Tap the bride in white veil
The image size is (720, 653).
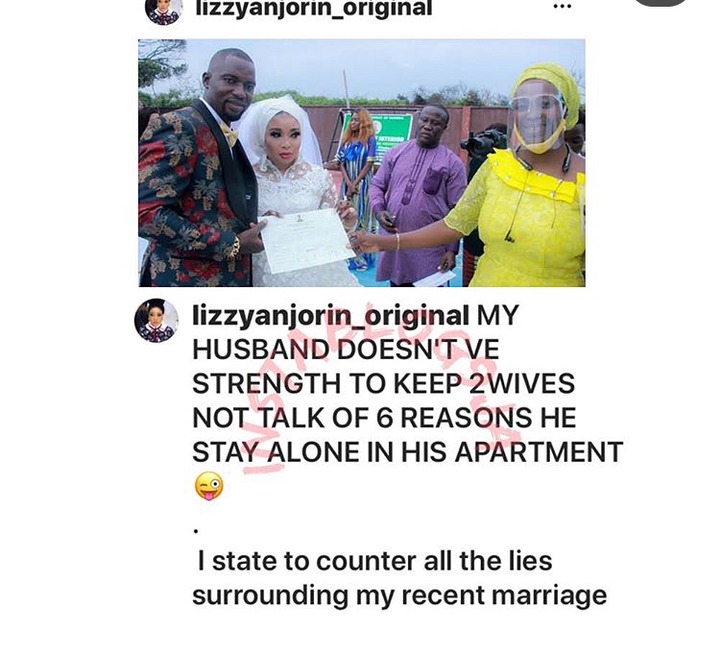point(289,191)
